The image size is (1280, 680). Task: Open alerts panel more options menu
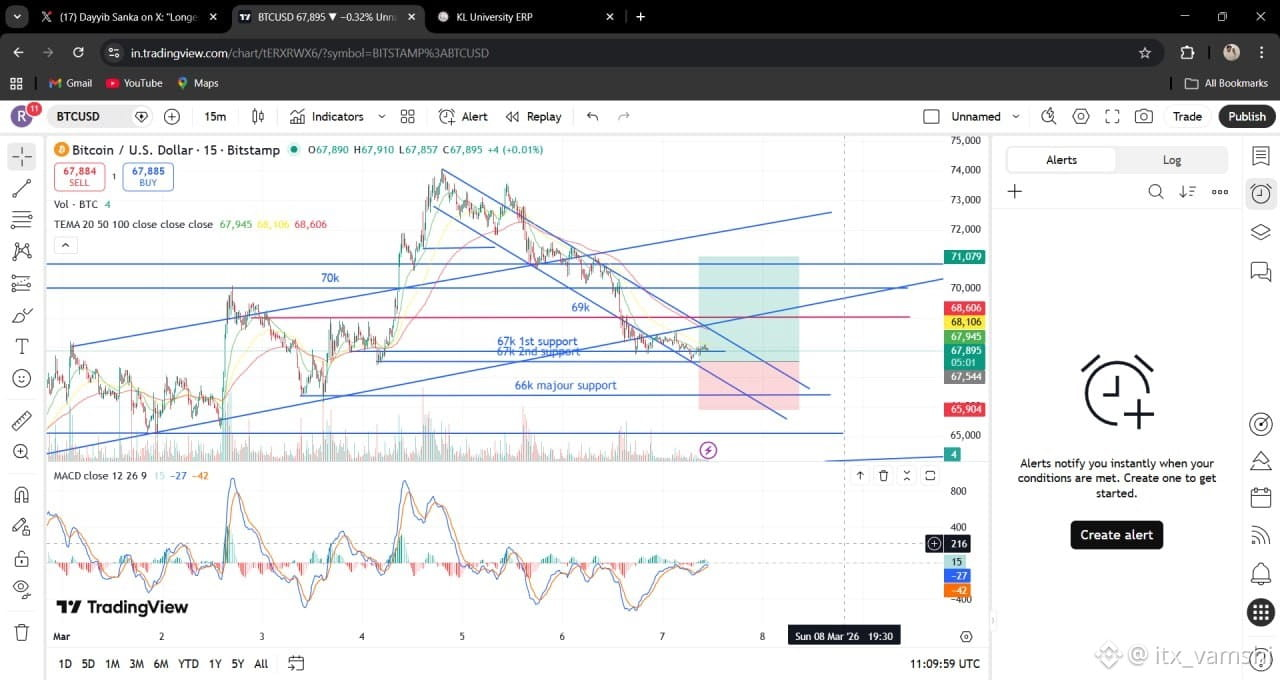(1219, 191)
